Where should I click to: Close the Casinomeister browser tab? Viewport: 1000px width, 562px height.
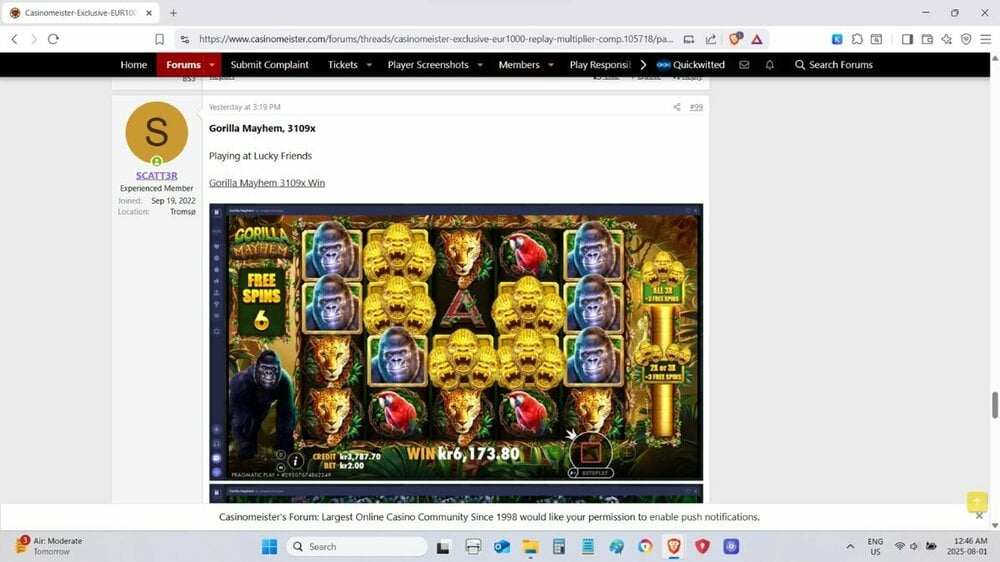[x=149, y=13]
